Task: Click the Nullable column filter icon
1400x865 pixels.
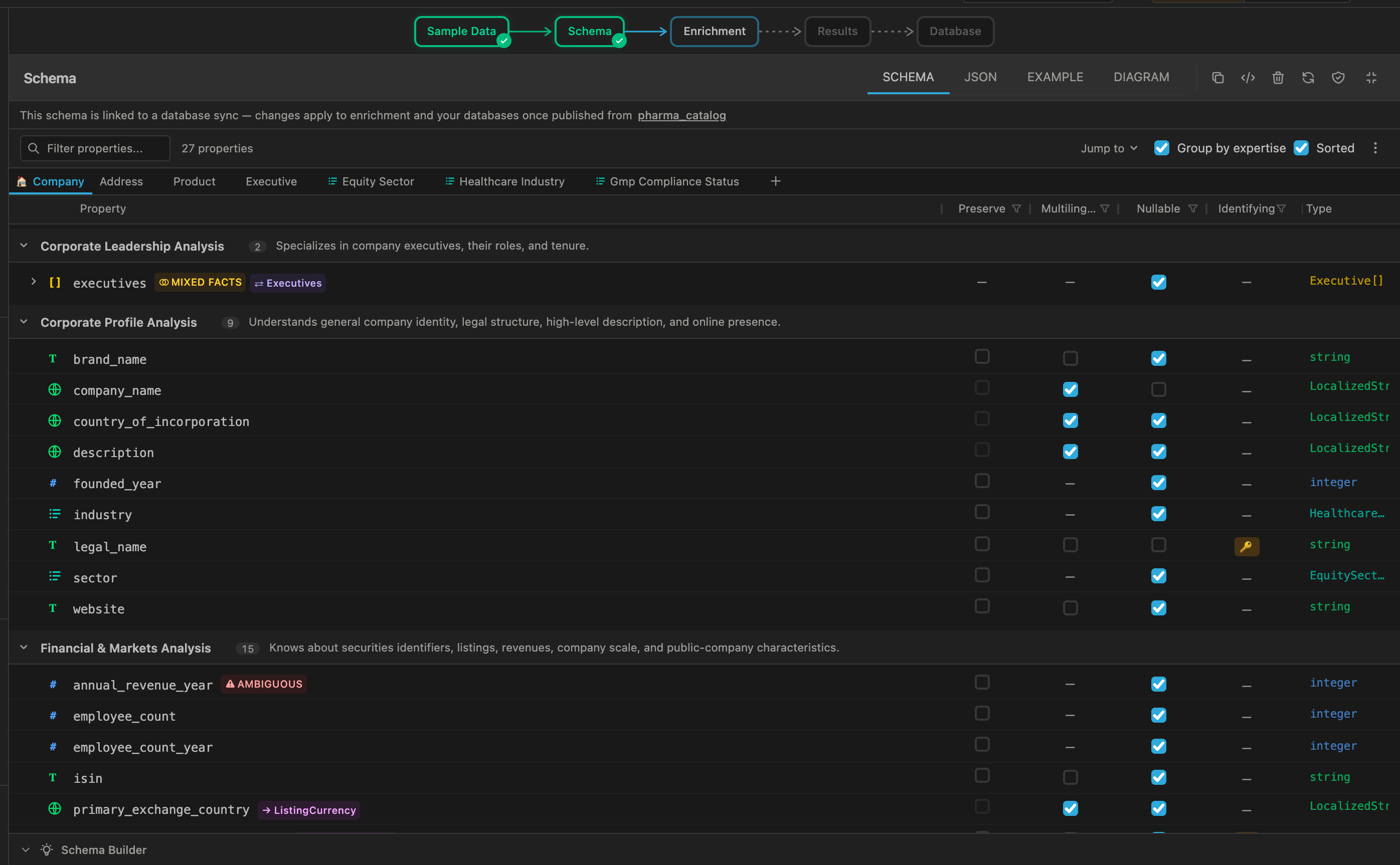Action: 1192,209
